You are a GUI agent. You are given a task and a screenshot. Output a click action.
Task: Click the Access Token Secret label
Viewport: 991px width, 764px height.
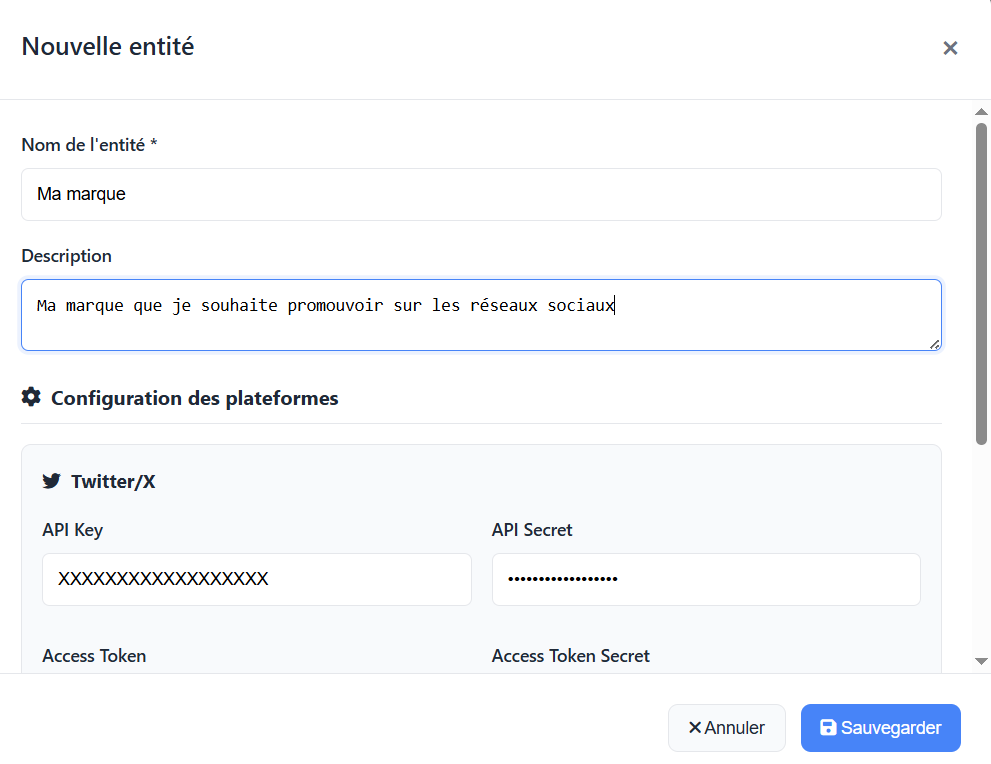pos(571,656)
